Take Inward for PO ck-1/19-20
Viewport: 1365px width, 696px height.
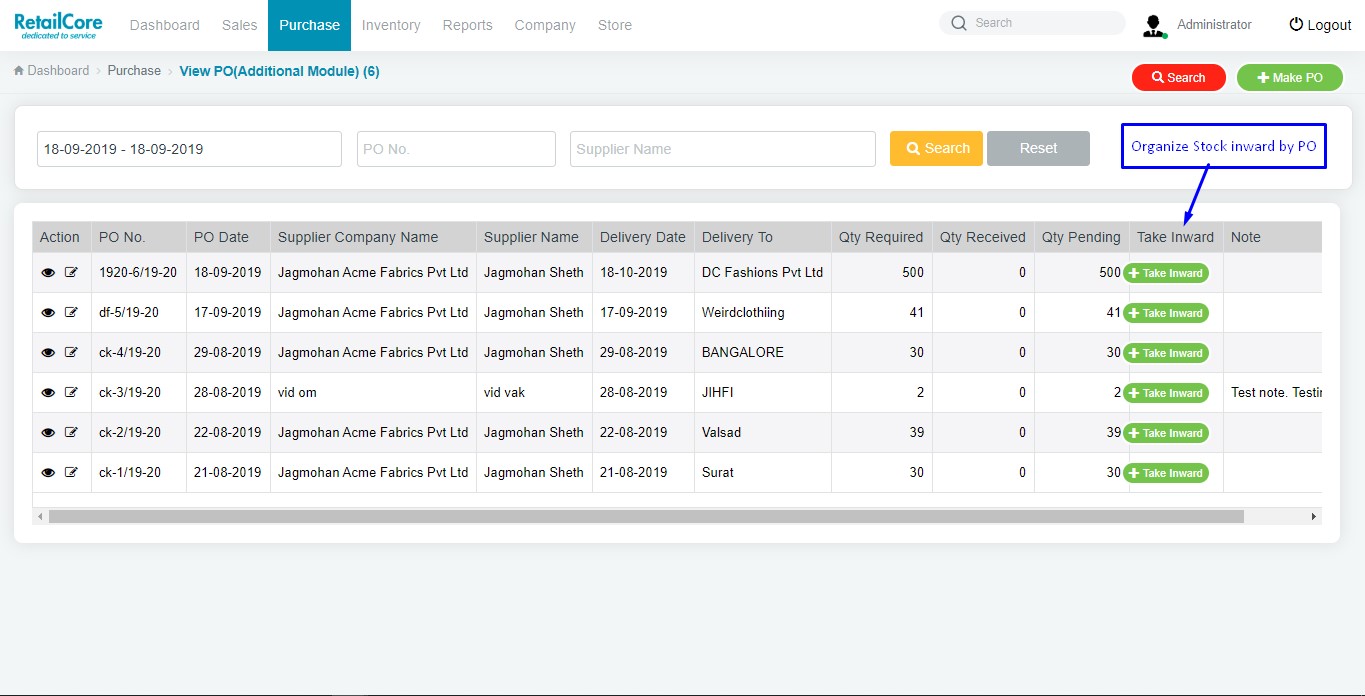coord(1166,473)
